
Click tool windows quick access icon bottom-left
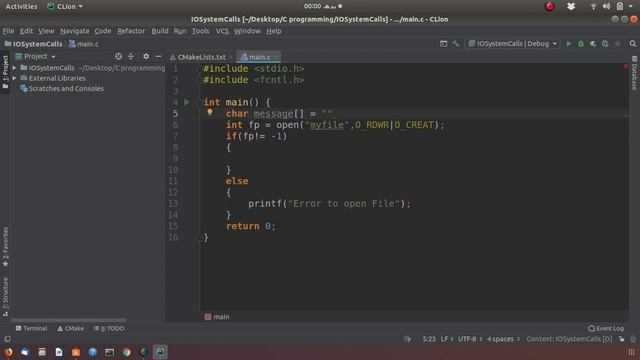(7, 339)
